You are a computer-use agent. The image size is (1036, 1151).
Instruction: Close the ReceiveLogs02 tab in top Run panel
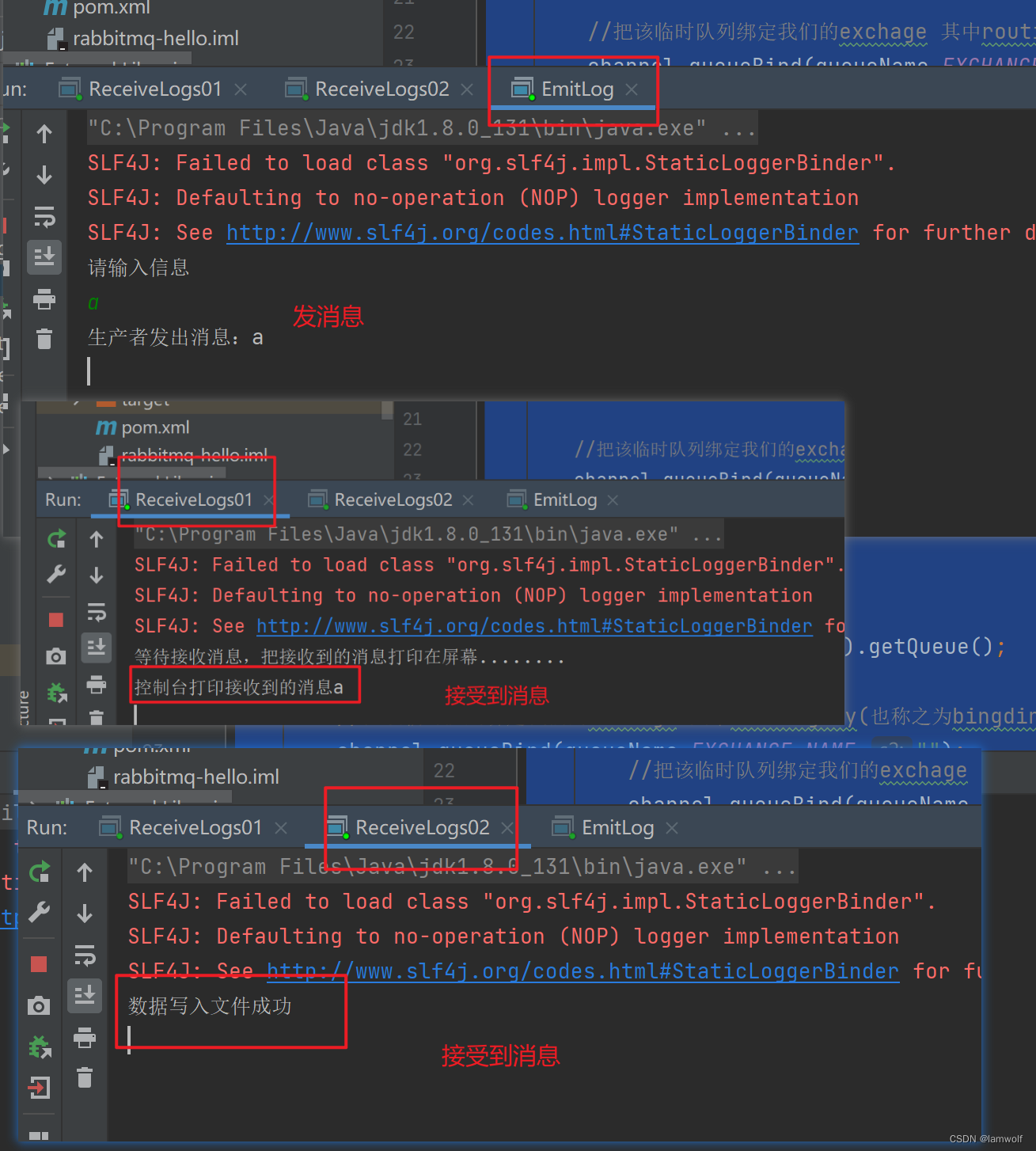pos(467,89)
